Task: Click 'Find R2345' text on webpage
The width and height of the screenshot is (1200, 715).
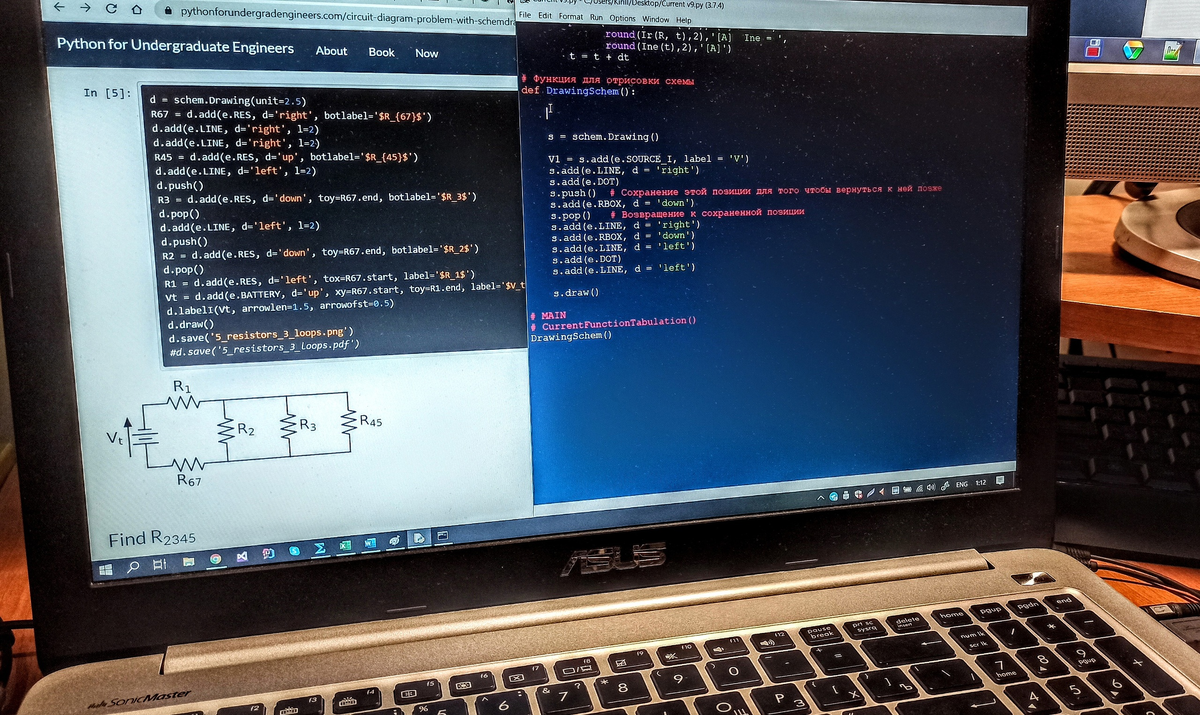Action: [152, 539]
